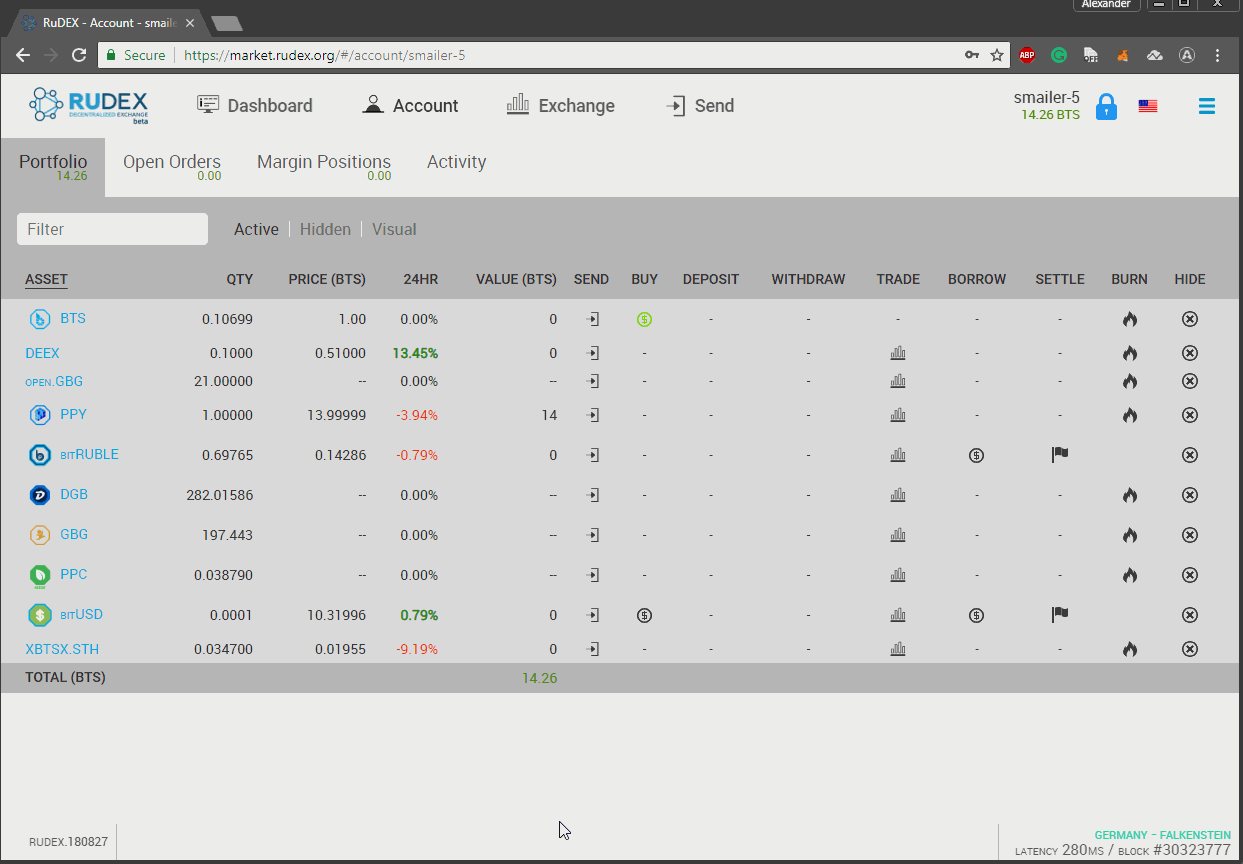This screenshot has width=1243, height=864.
Task: Open the trade chart for GBG
Action: (x=898, y=535)
